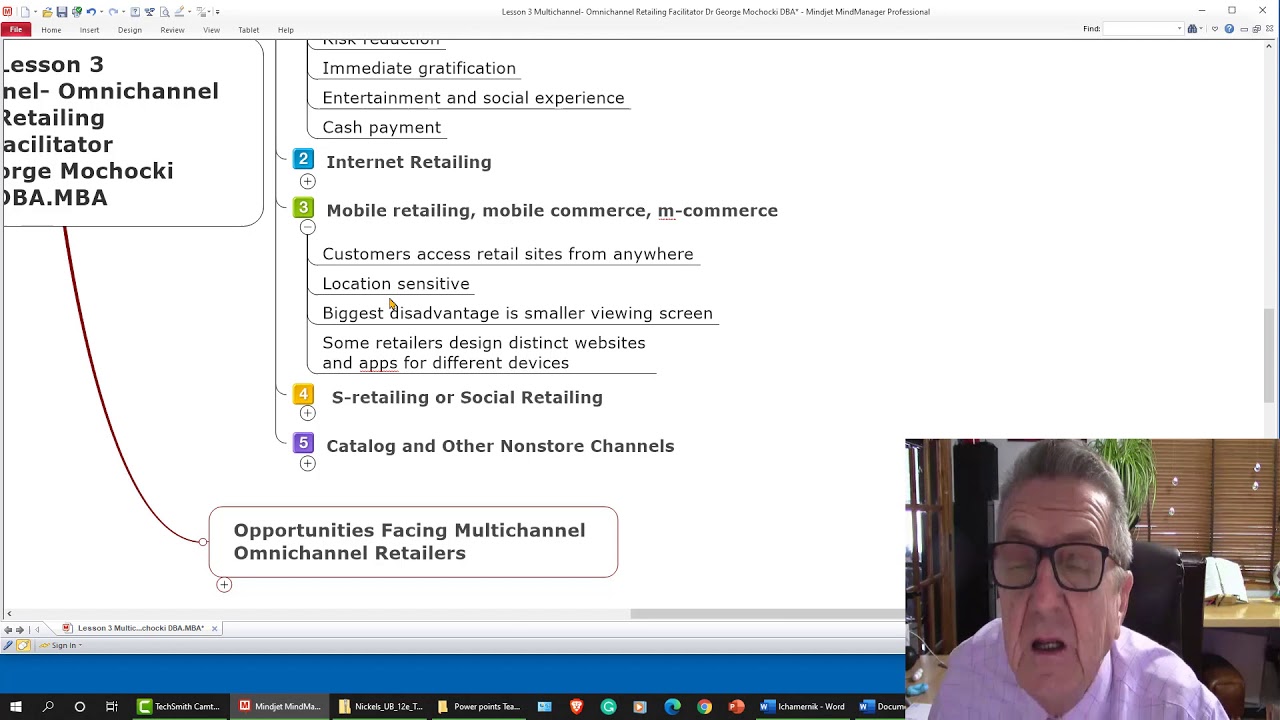Open Brave browser from taskbar
The width and height of the screenshot is (1280, 720).
576,707
